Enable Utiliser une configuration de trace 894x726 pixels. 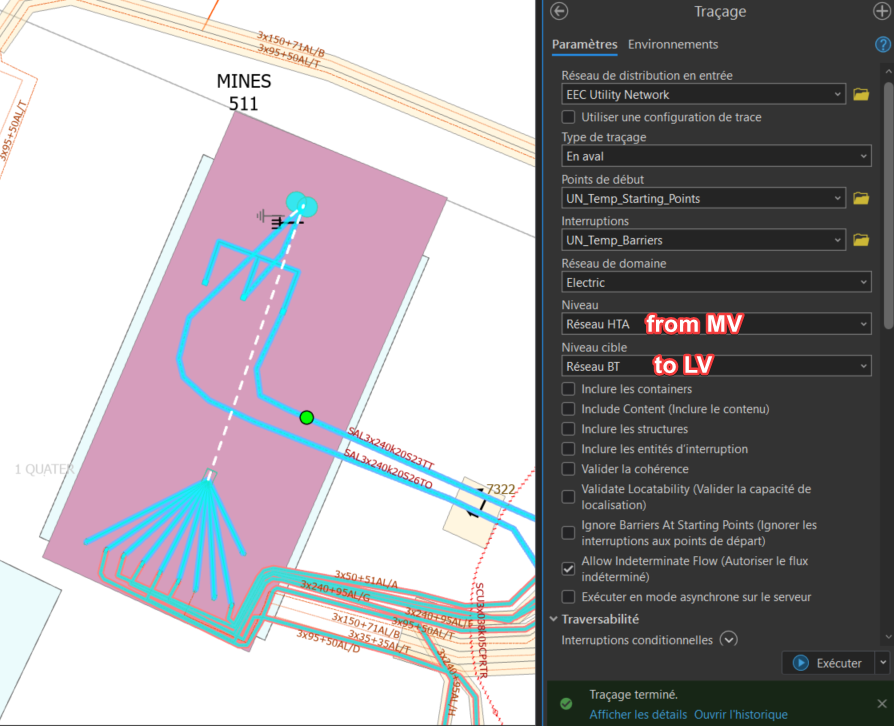click(567, 117)
